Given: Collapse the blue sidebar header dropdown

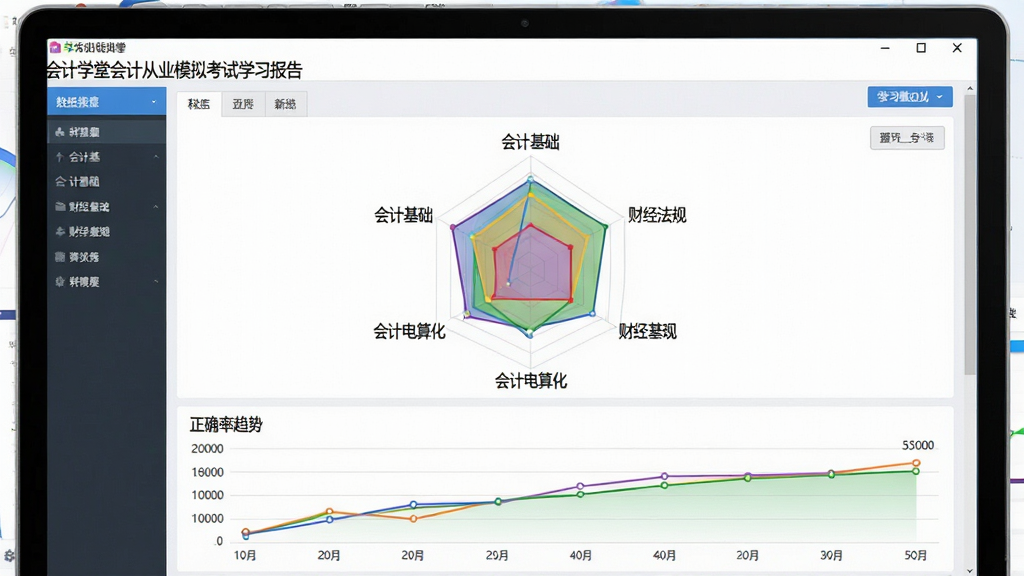Looking at the screenshot, I should pyautogui.click(x=154, y=102).
